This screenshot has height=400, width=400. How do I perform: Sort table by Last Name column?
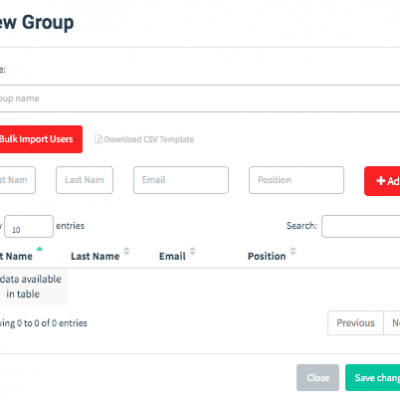[x=95, y=256]
